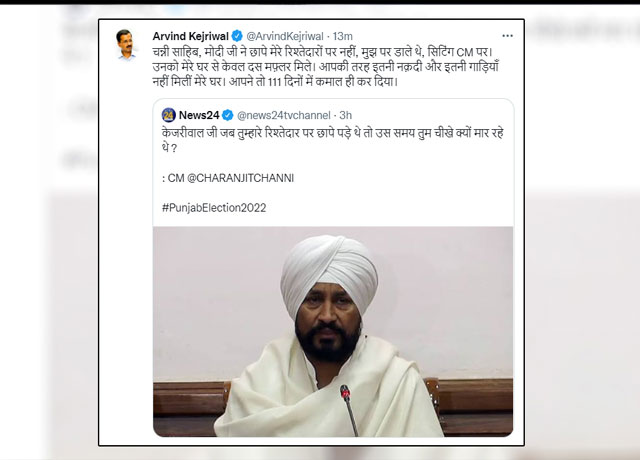Image resolution: width=640 pixels, height=460 pixels.
Task: Click the 3h timestamp on quoted tweet
Action: [346, 116]
